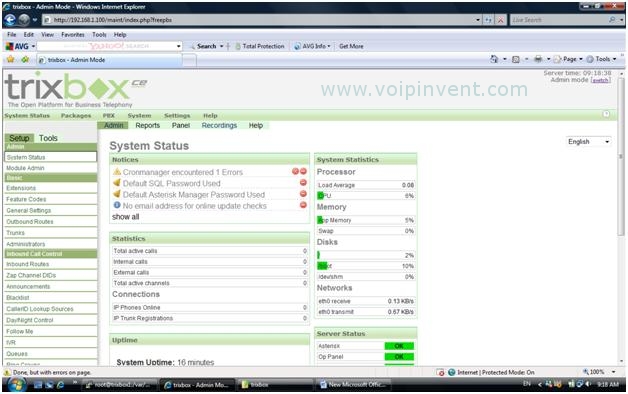Switch to the Tools sidebar tab
The height and width of the screenshot is (394, 628).
(x=48, y=138)
